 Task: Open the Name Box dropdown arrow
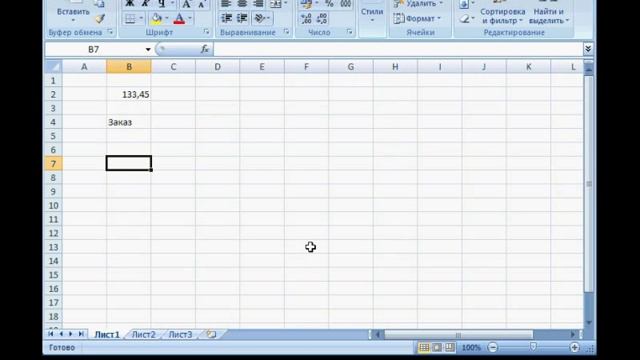pyautogui.click(x=148, y=49)
